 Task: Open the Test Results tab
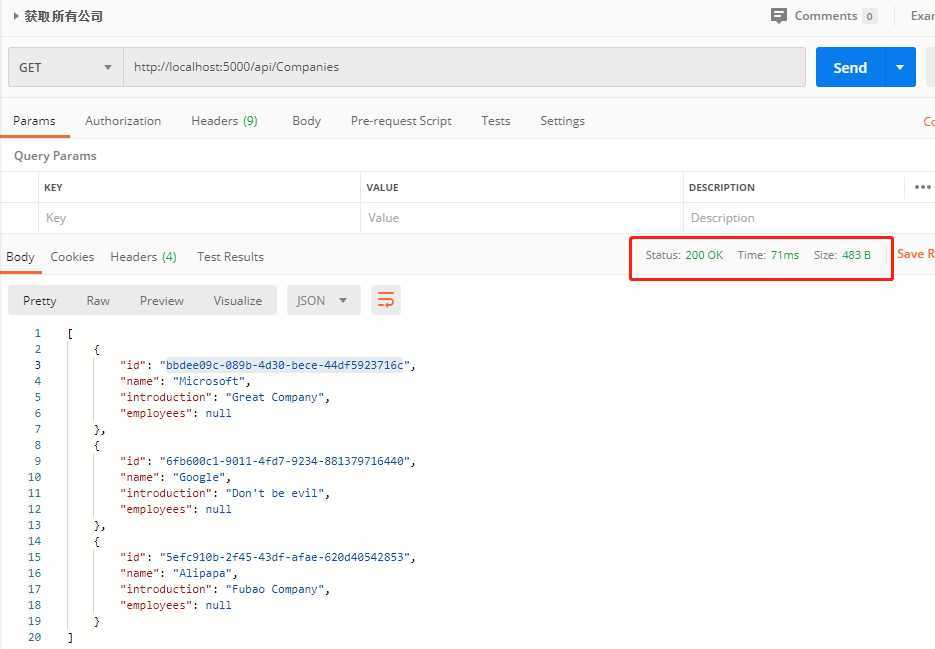coord(230,257)
